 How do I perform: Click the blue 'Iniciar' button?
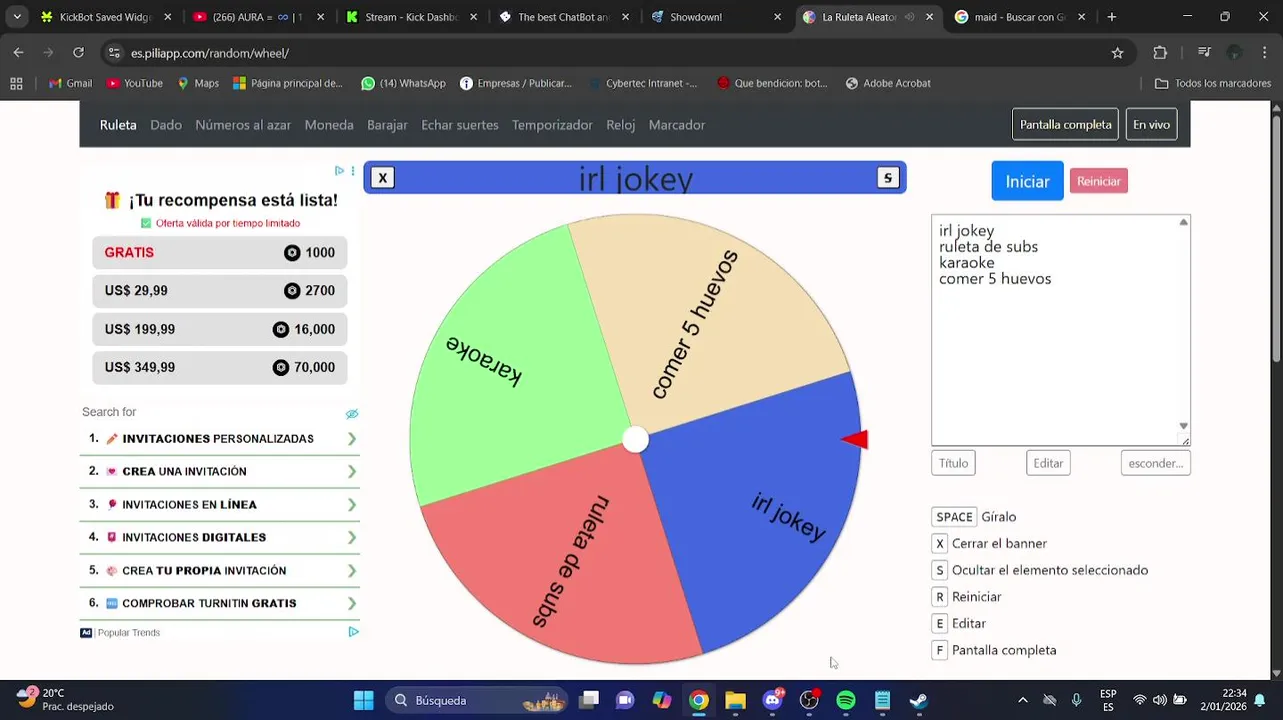click(x=1027, y=181)
